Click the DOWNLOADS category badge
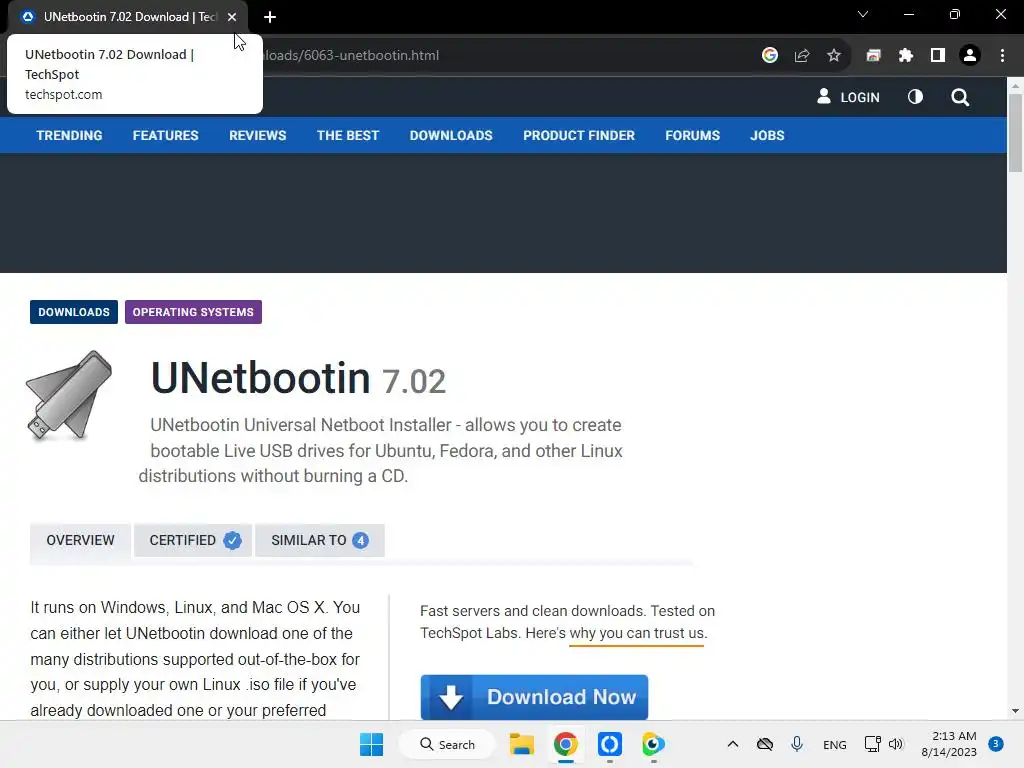Image resolution: width=1024 pixels, height=768 pixels. (x=74, y=312)
